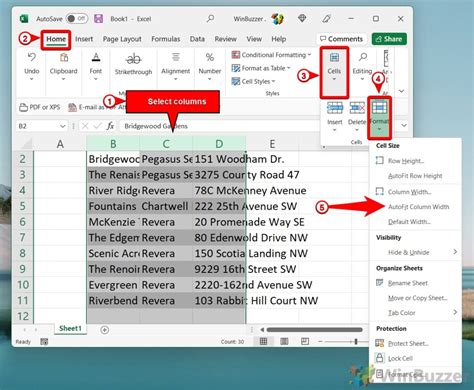Click the zoom out minus button

tap(320, 341)
